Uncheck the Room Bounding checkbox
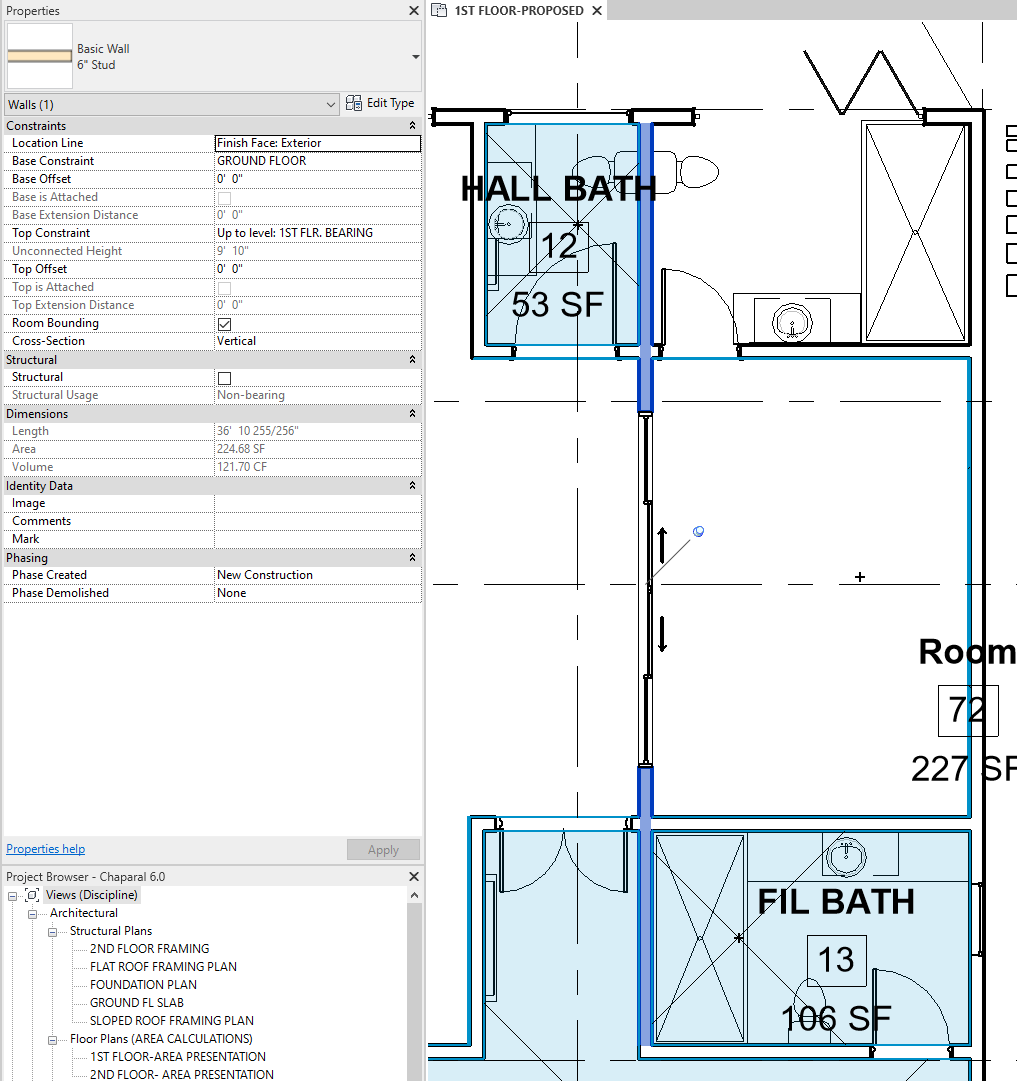The height and width of the screenshot is (1081, 1017). tap(224, 323)
